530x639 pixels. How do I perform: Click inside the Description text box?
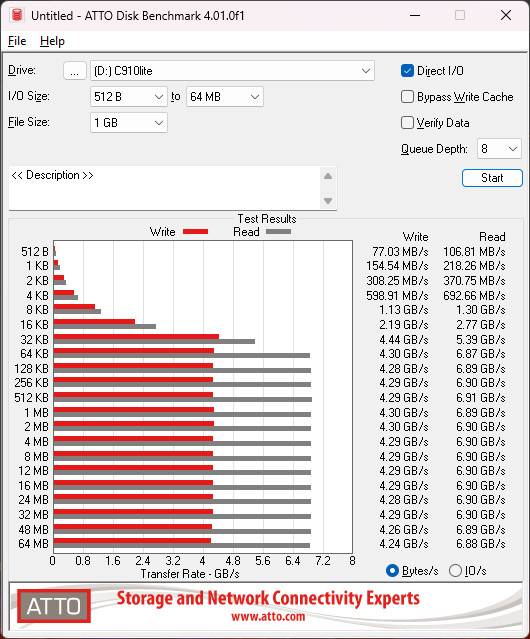pos(165,188)
